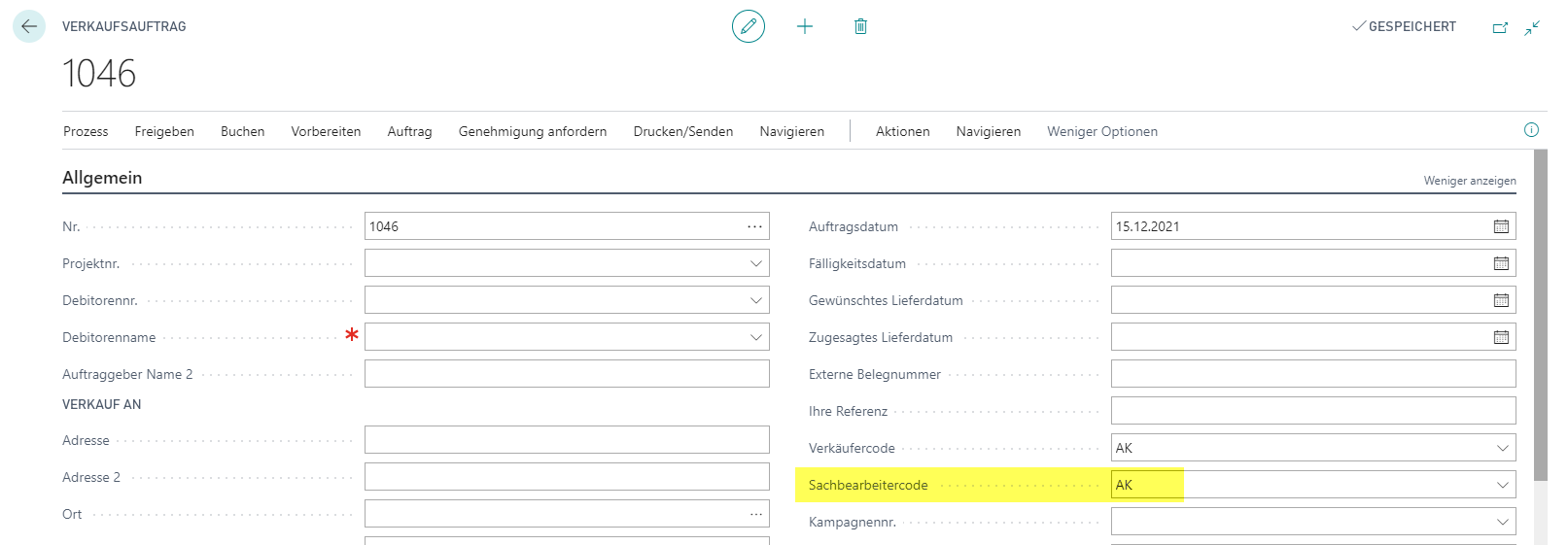Open calendar picker for Auftragsdatum
This screenshot has height=545, width=1568.
1501,226
